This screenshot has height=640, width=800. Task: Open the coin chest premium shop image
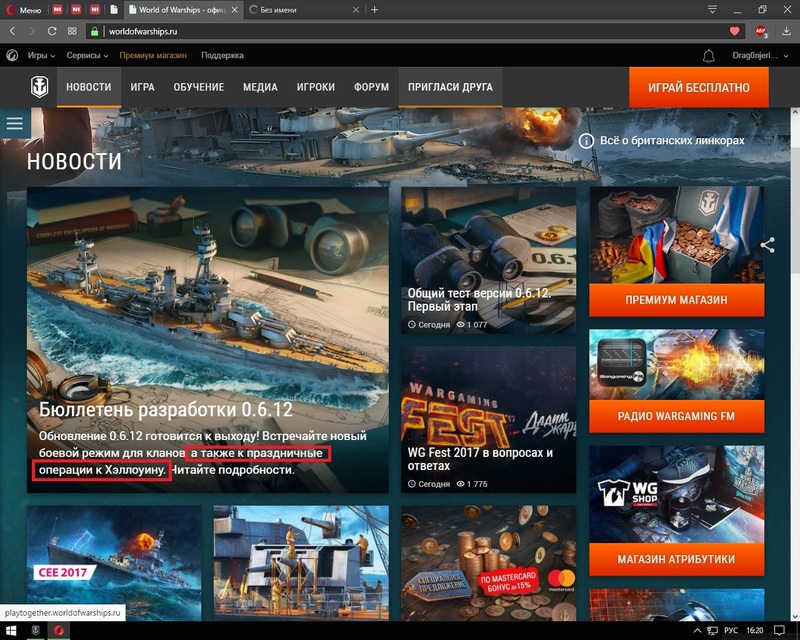(677, 235)
